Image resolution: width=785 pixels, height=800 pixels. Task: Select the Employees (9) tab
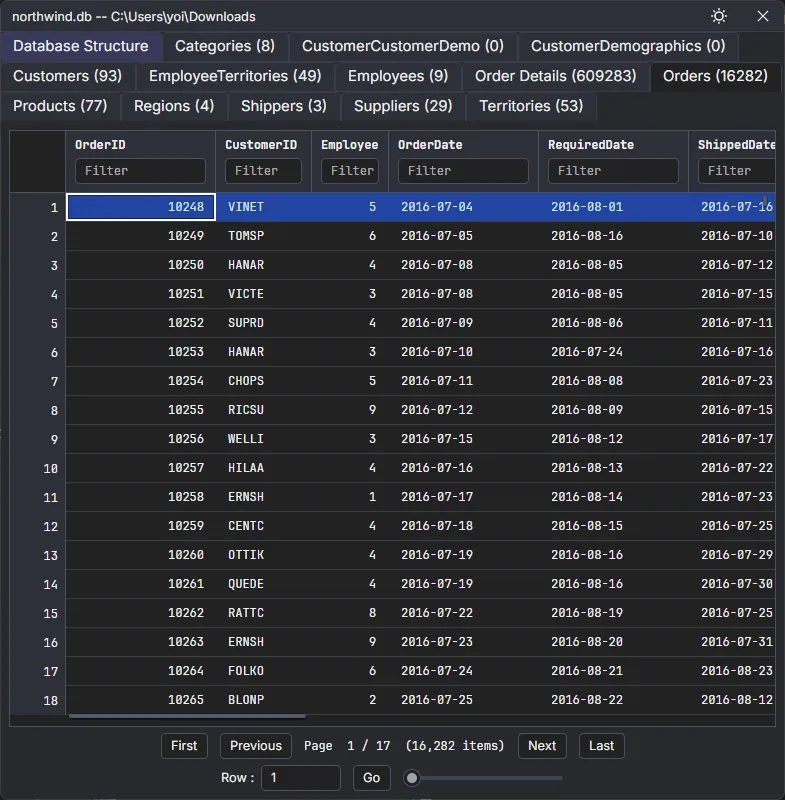click(398, 76)
